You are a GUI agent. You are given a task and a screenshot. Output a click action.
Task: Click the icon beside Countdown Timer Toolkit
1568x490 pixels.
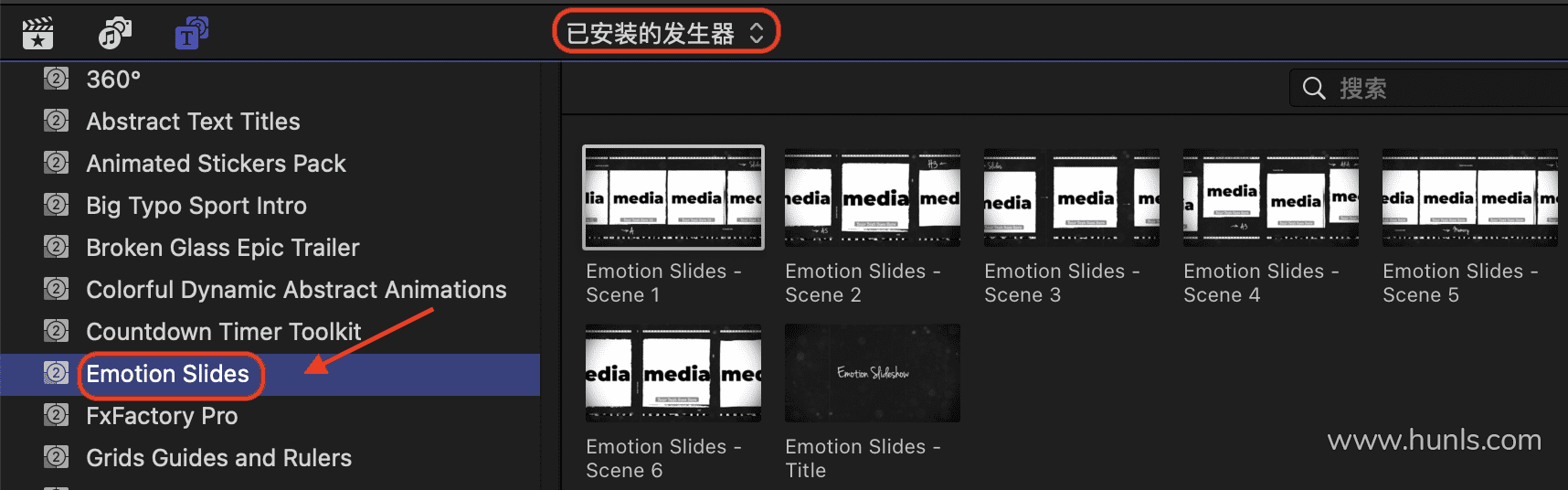coord(57,331)
